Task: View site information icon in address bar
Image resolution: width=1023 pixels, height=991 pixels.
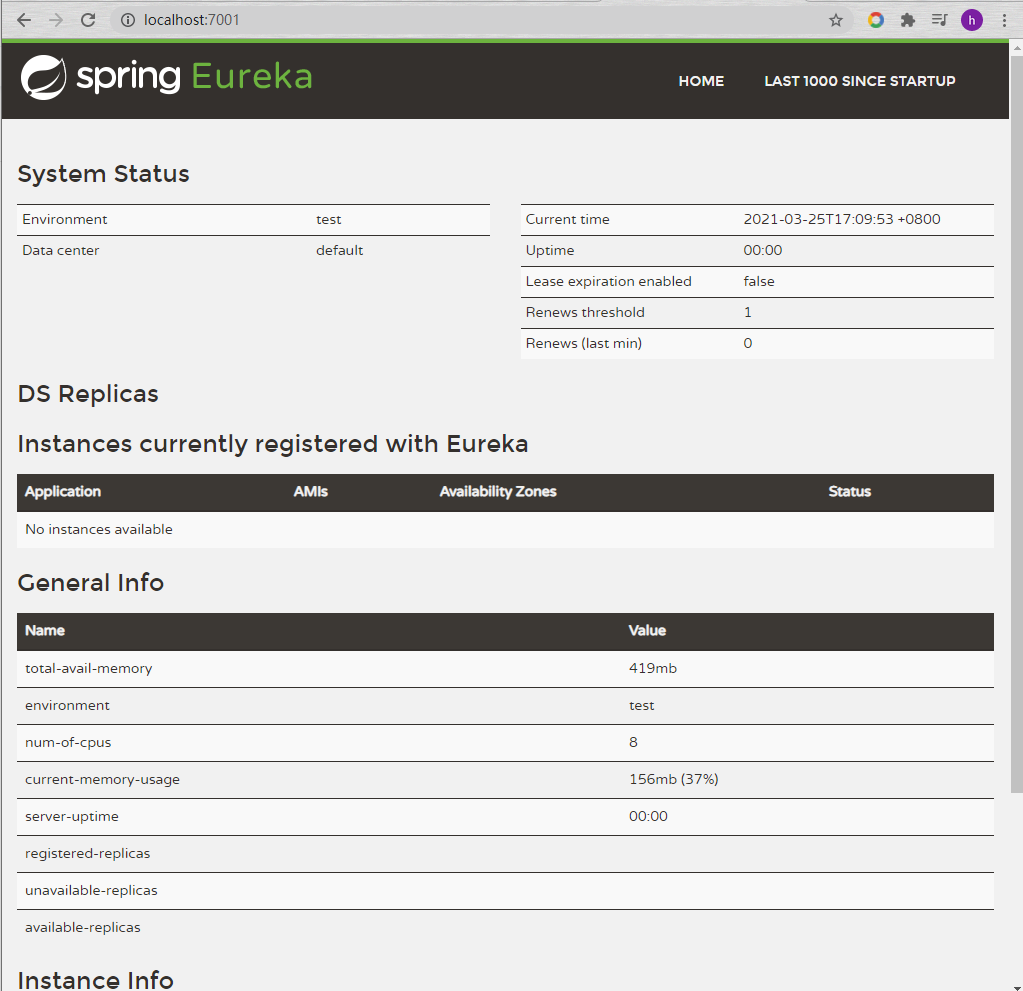Action: pos(128,20)
